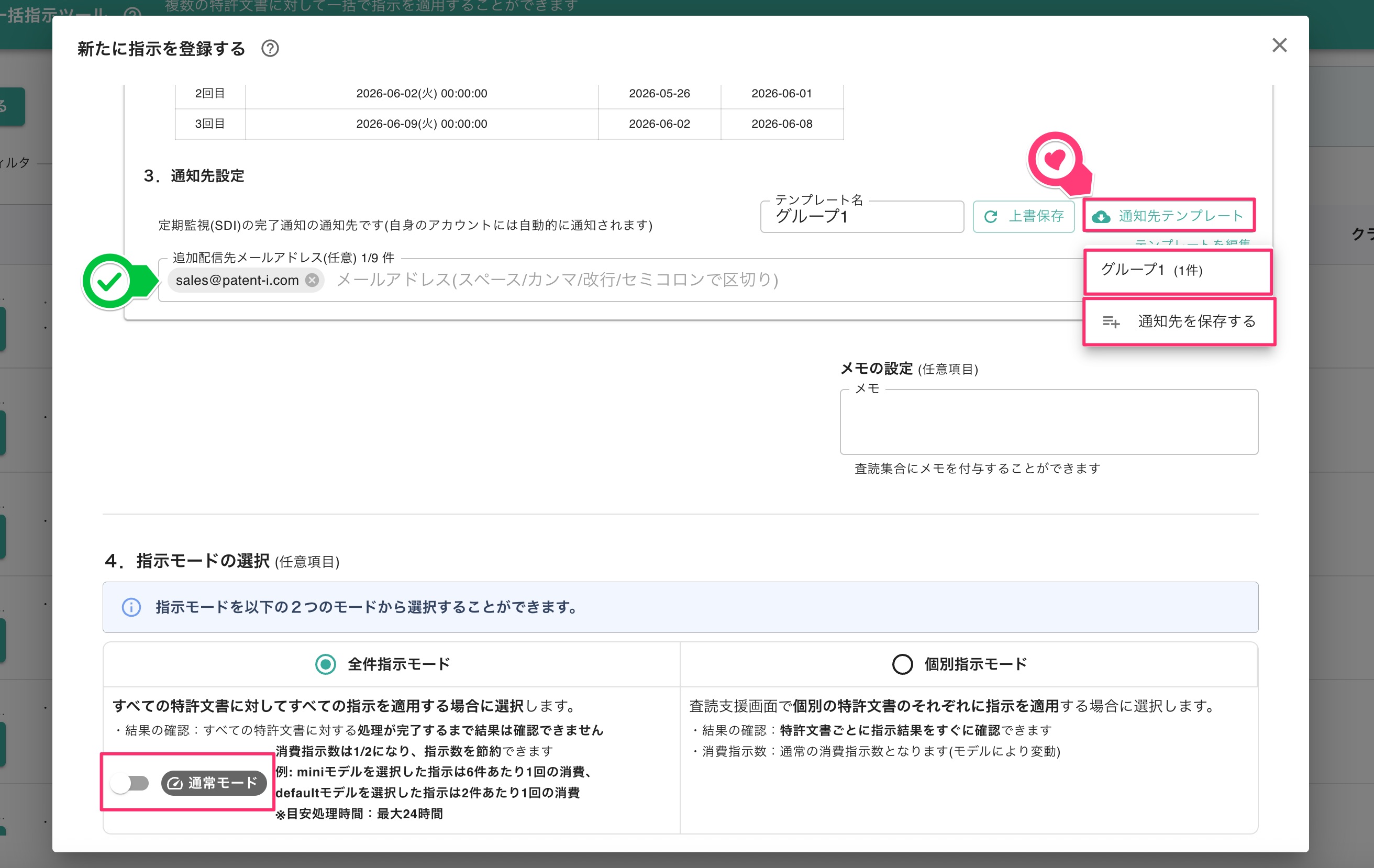Click the 2回目 row label
1374x868 pixels.
(210, 93)
